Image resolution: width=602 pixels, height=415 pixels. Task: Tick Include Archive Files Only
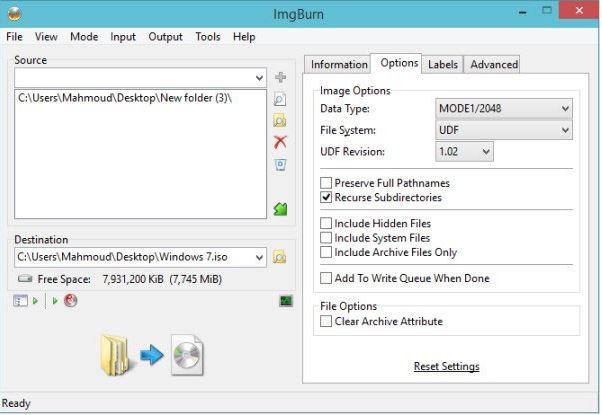326,252
